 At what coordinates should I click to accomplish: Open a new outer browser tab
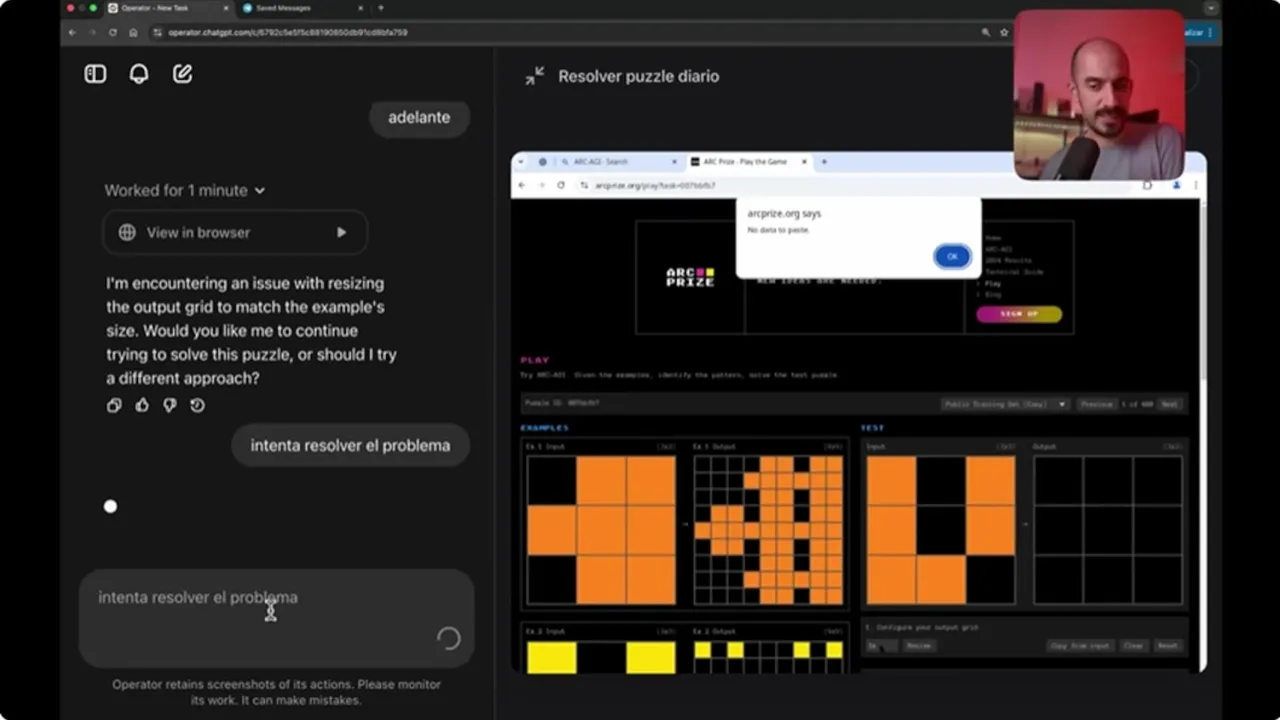tap(380, 8)
